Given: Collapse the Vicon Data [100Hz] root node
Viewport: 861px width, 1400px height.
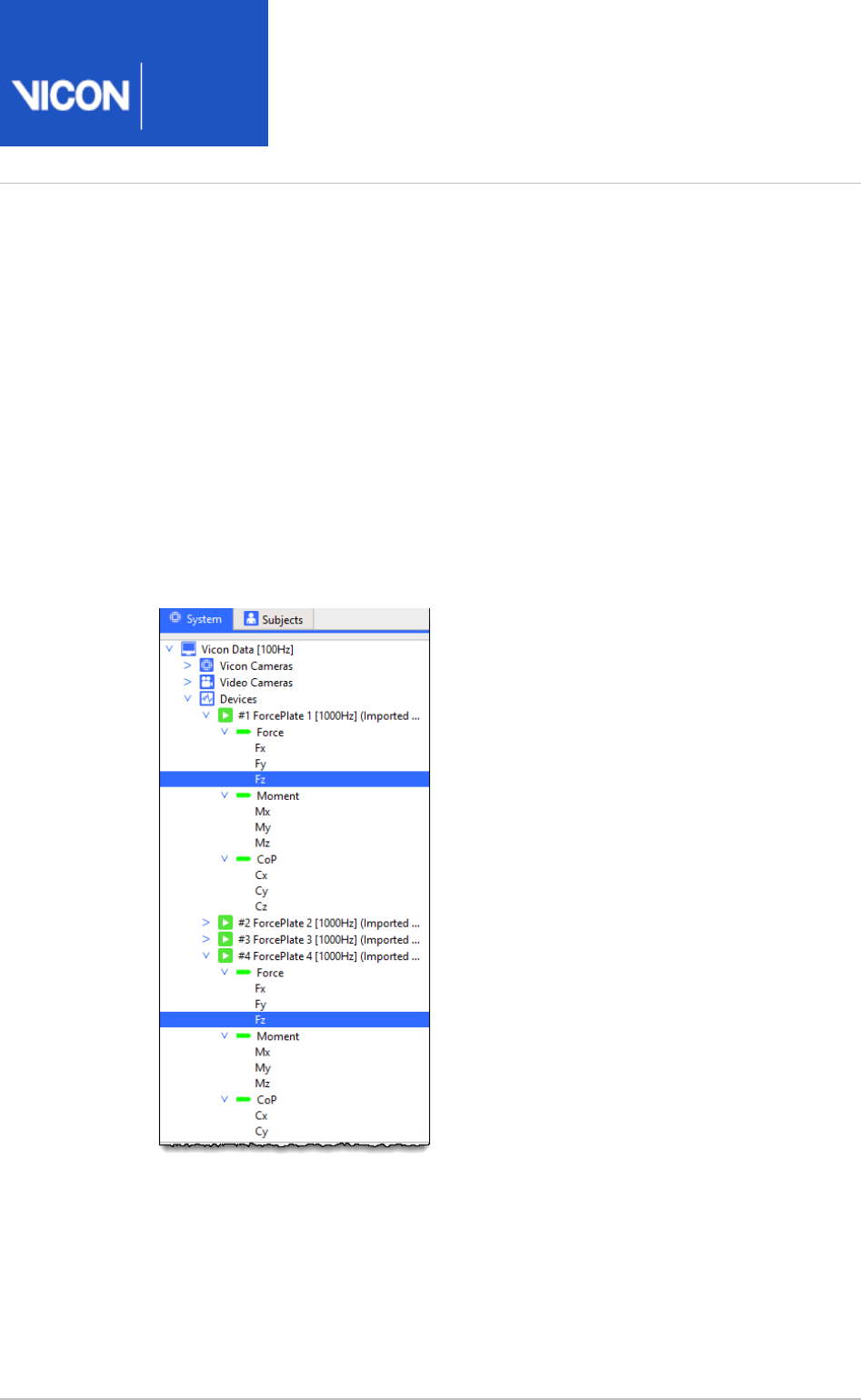Looking at the screenshot, I should [169, 649].
